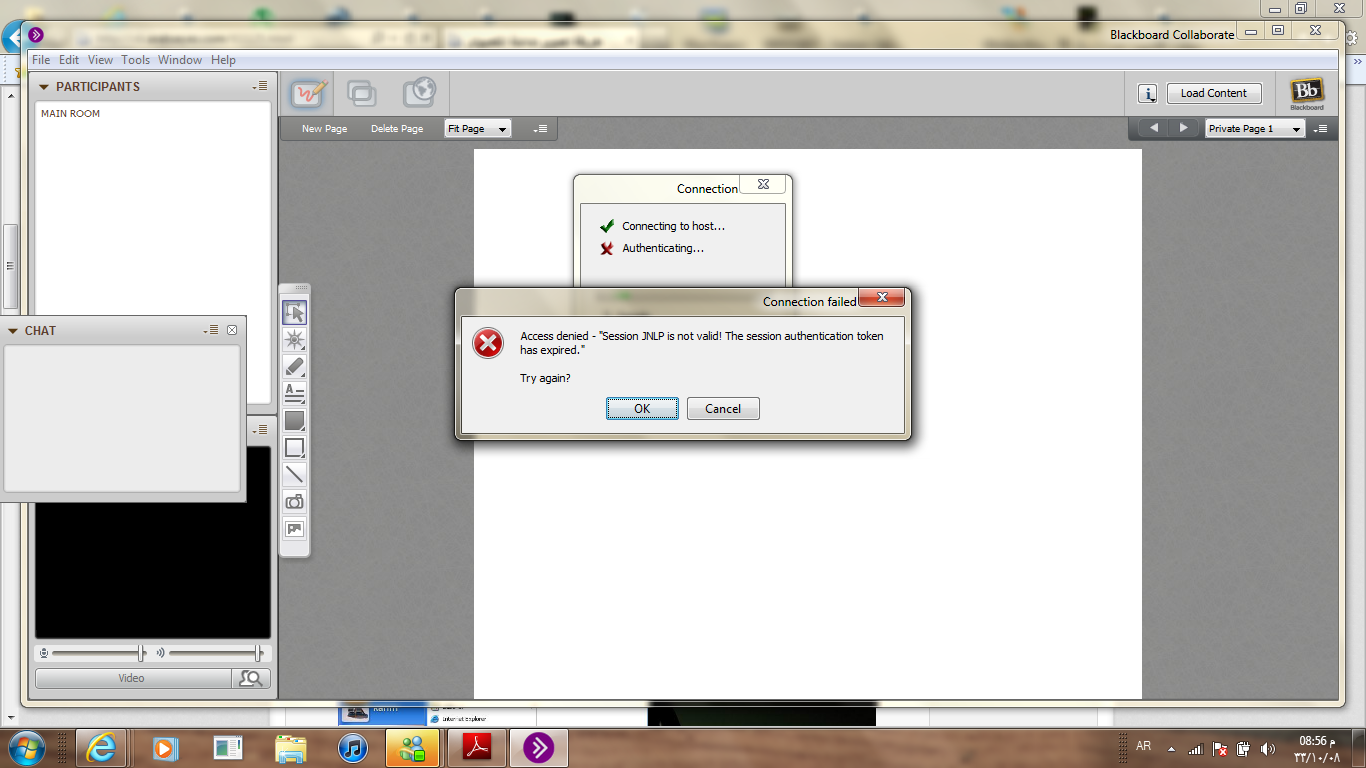
Task: Click OK to retry the connection
Action: pos(642,408)
